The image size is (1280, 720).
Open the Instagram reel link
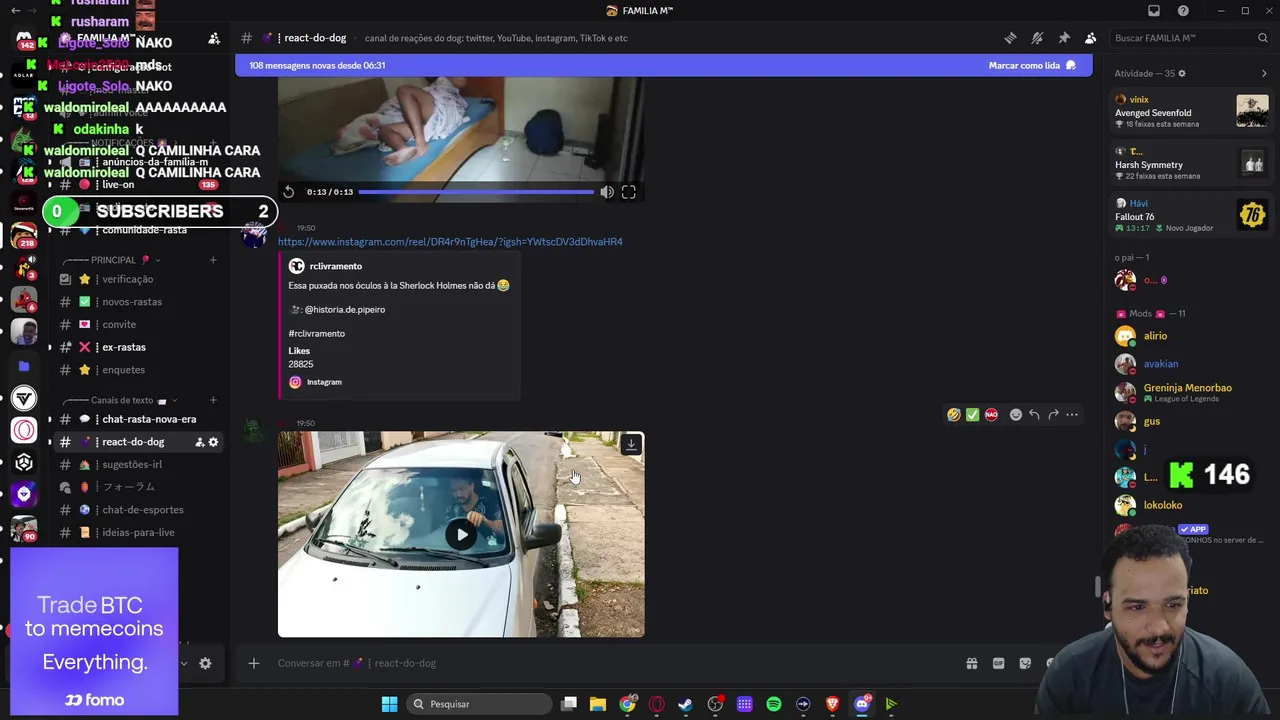450,242
